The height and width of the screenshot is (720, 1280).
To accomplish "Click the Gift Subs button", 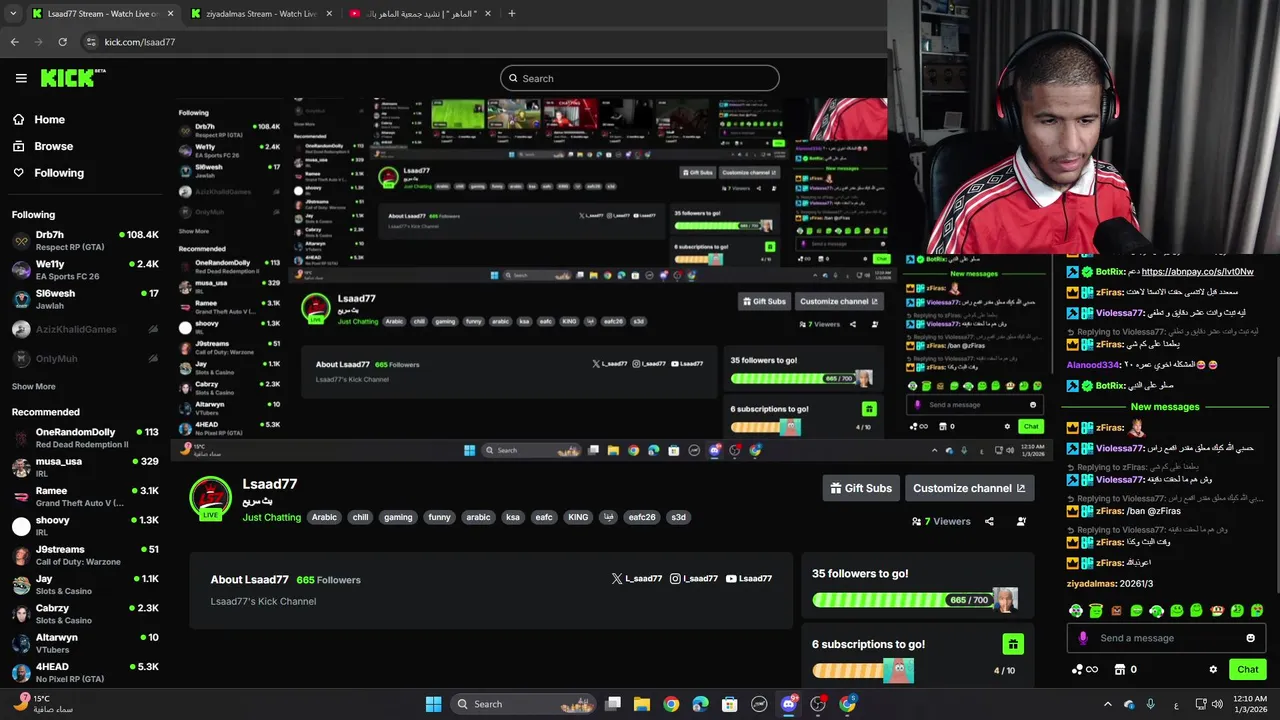I will pos(860,488).
